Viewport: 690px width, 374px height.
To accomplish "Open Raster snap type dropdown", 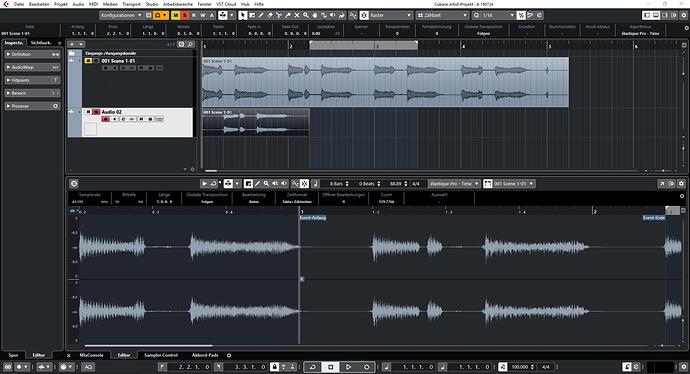I will (390, 15).
